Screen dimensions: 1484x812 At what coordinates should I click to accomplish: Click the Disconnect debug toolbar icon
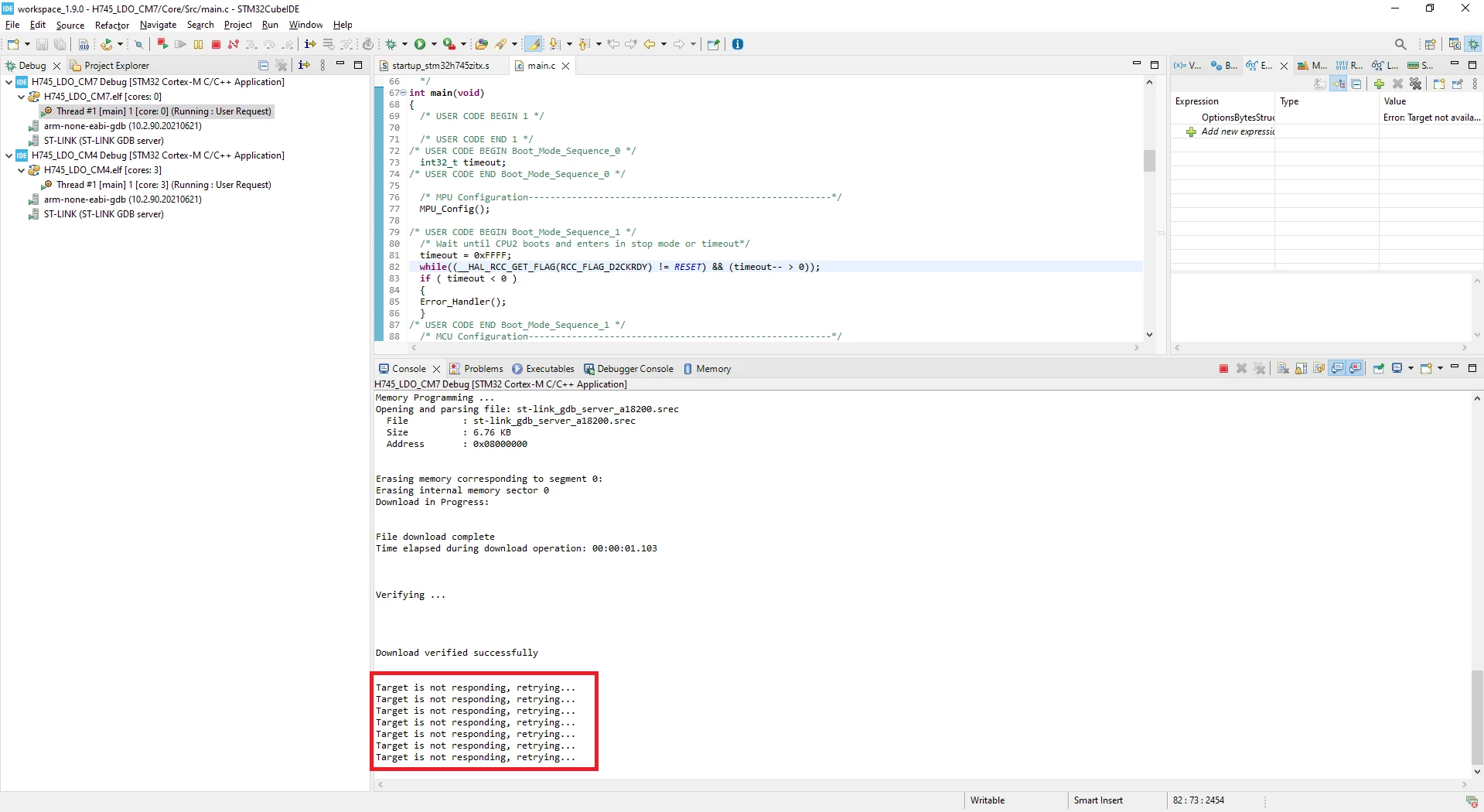tap(233, 44)
